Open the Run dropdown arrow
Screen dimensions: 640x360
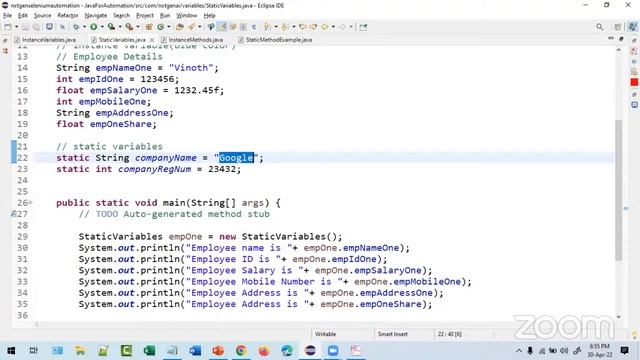[102, 27]
